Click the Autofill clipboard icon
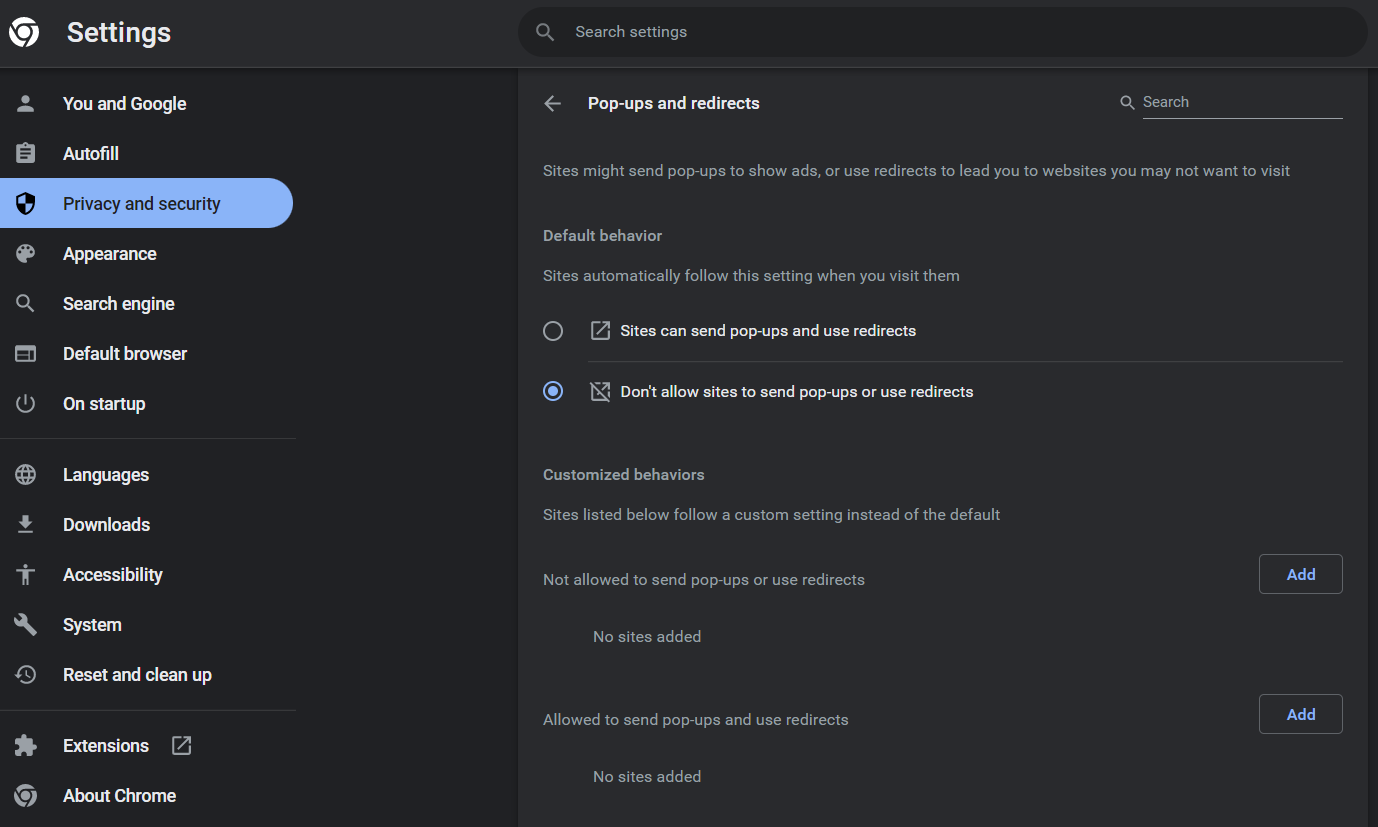Screen dimensions: 1378x827 (x=26, y=153)
